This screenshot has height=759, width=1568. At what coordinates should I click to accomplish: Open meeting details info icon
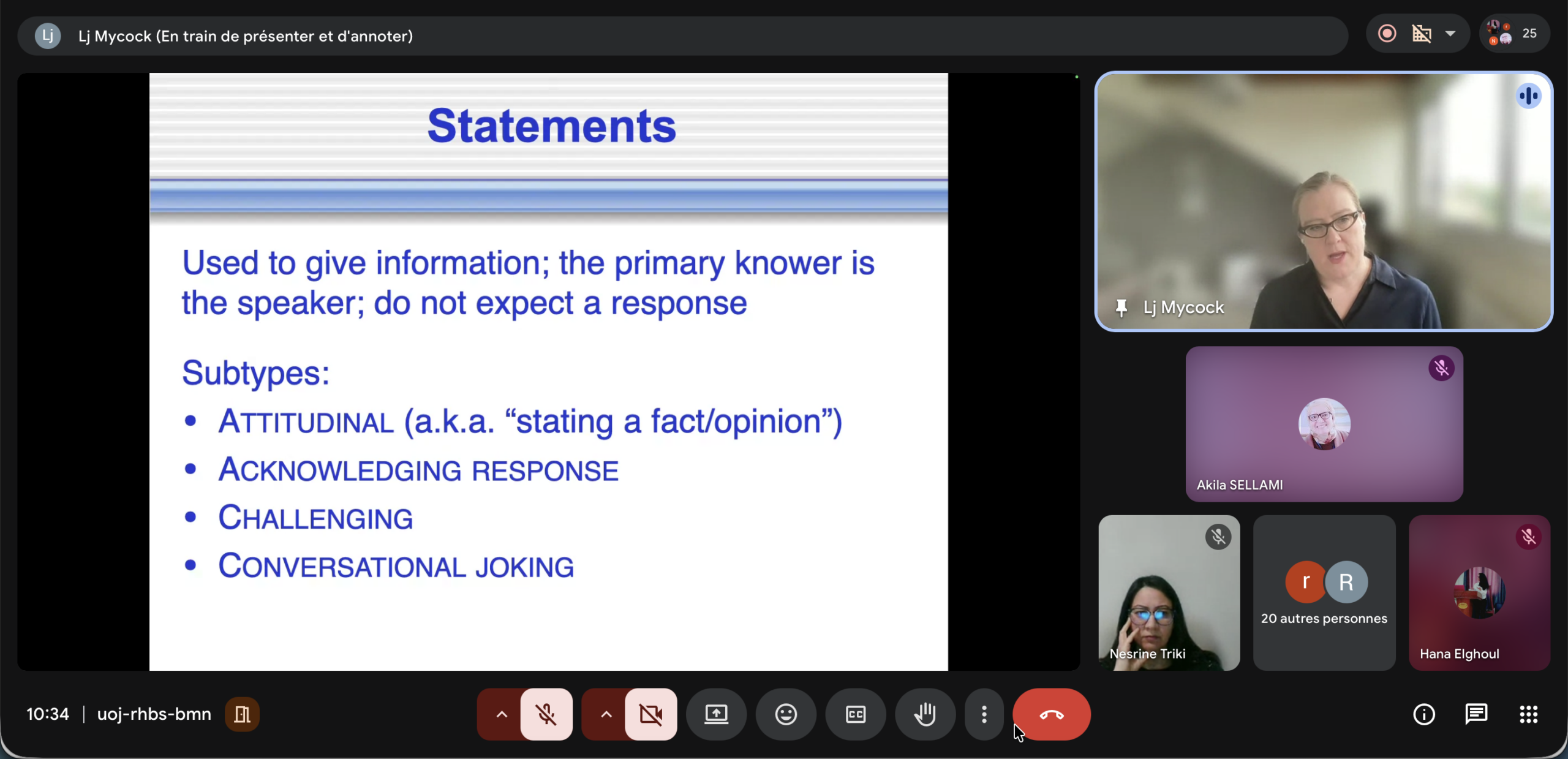tap(1424, 714)
